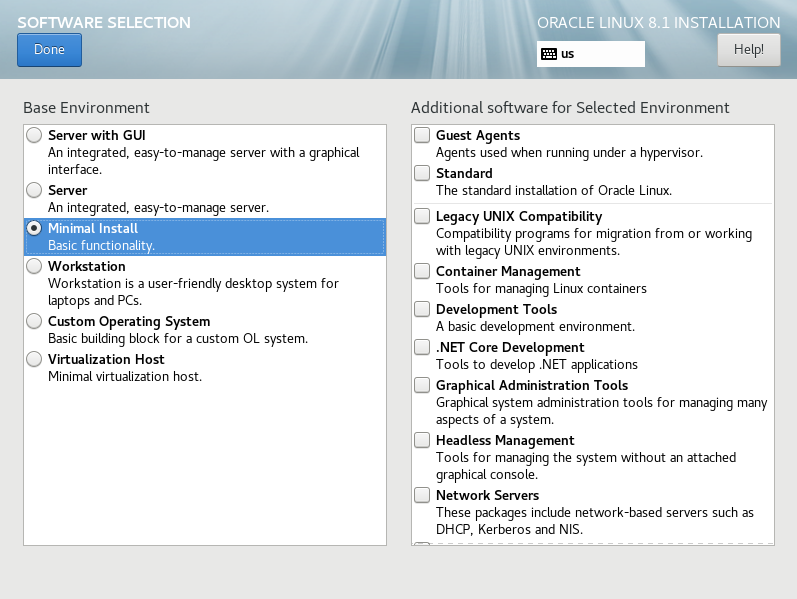This screenshot has width=797, height=599.
Task: Choose Custom Operating System radio button
Action: pyautogui.click(x=34, y=321)
